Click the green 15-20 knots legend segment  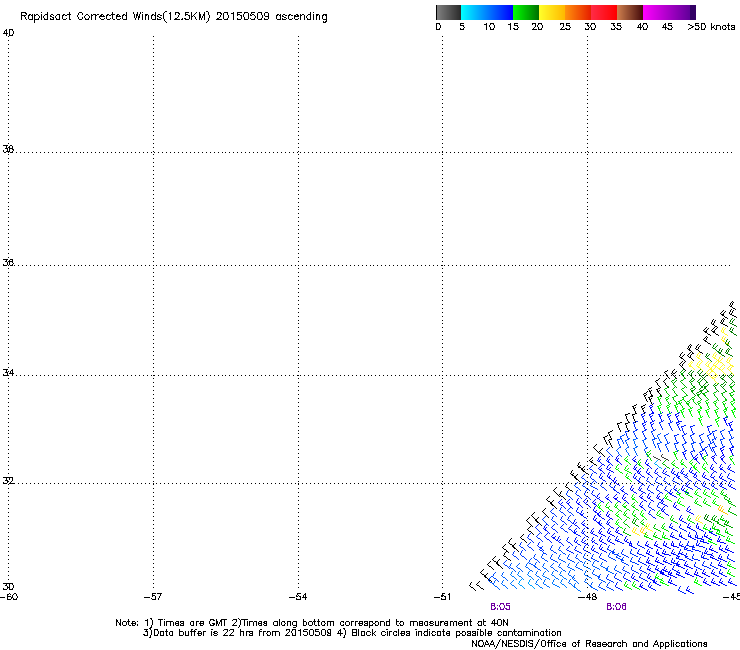pyautogui.click(x=526, y=12)
